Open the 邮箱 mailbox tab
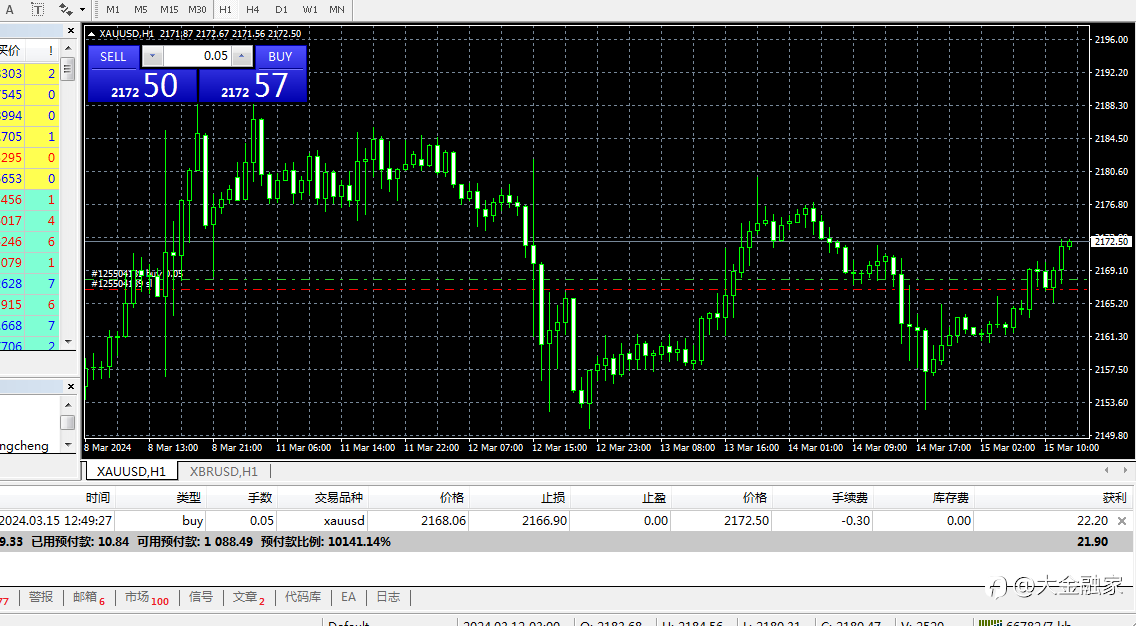The image size is (1136, 626). click(x=88, y=597)
